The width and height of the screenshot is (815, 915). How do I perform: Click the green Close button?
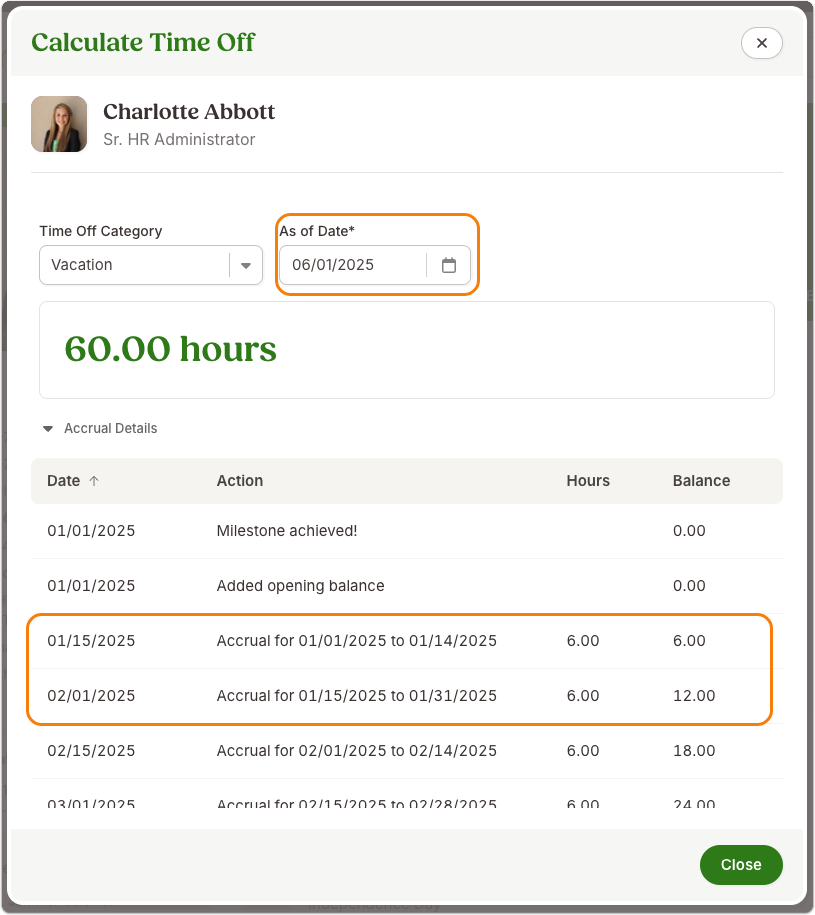(x=741, y=864)
